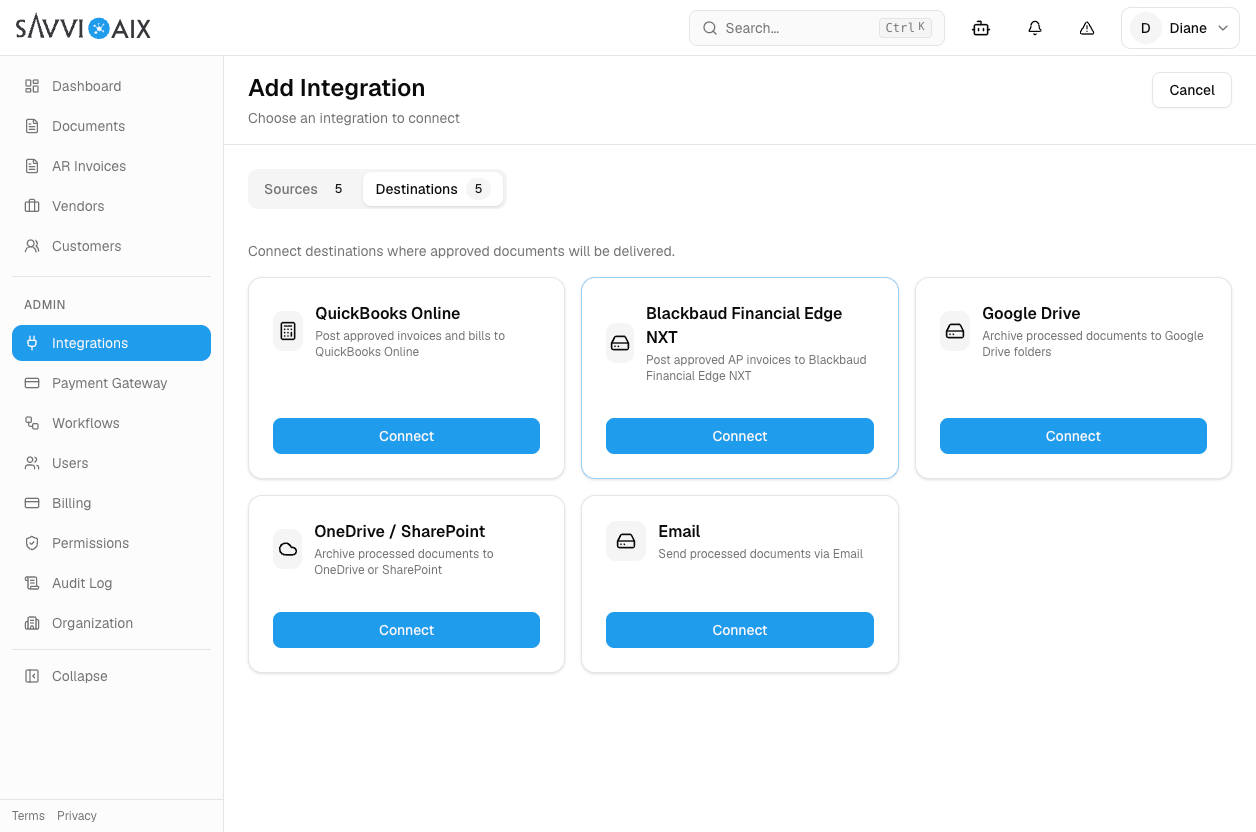The height and width of the screenshot is (832, 1256).
Task: Collapse the sidebar
Action: [x=111, y=676]
